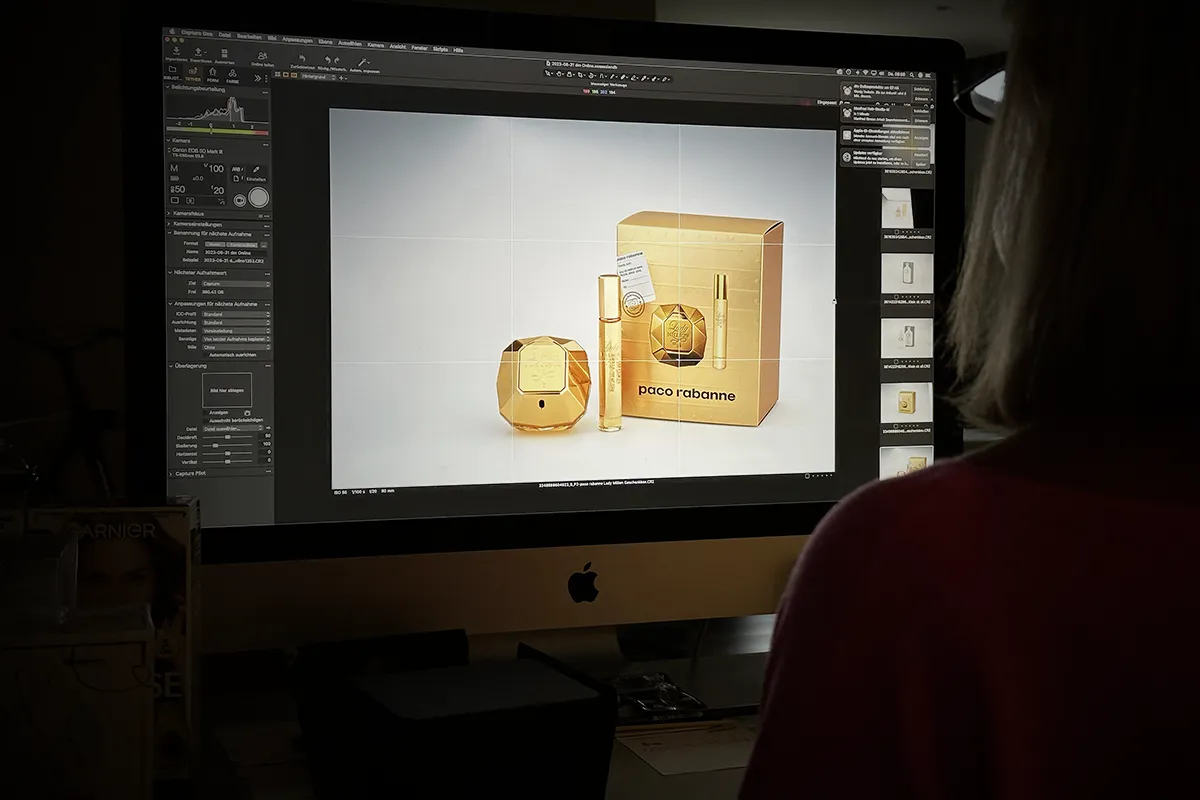1200x800 pixels.
Task: Select the gold perfume box thumbnail in browser
Action: pyautogui.click(x=906, y=400)
